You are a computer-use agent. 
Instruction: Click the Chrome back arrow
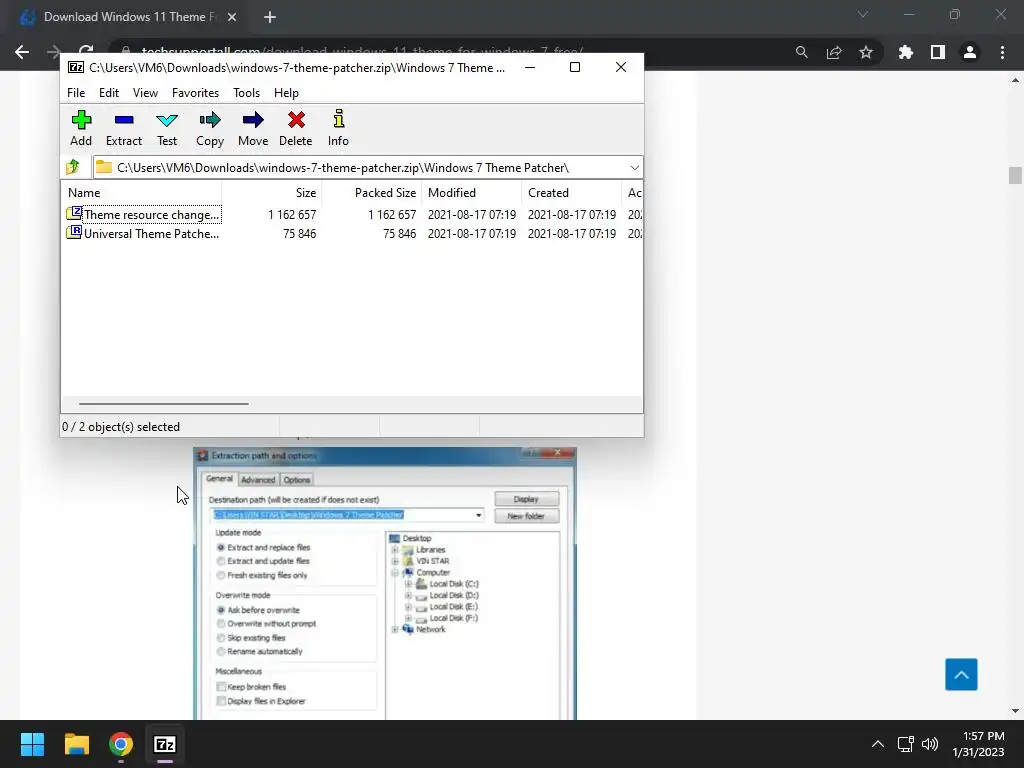pyautogui.click(x=22, y=52)
